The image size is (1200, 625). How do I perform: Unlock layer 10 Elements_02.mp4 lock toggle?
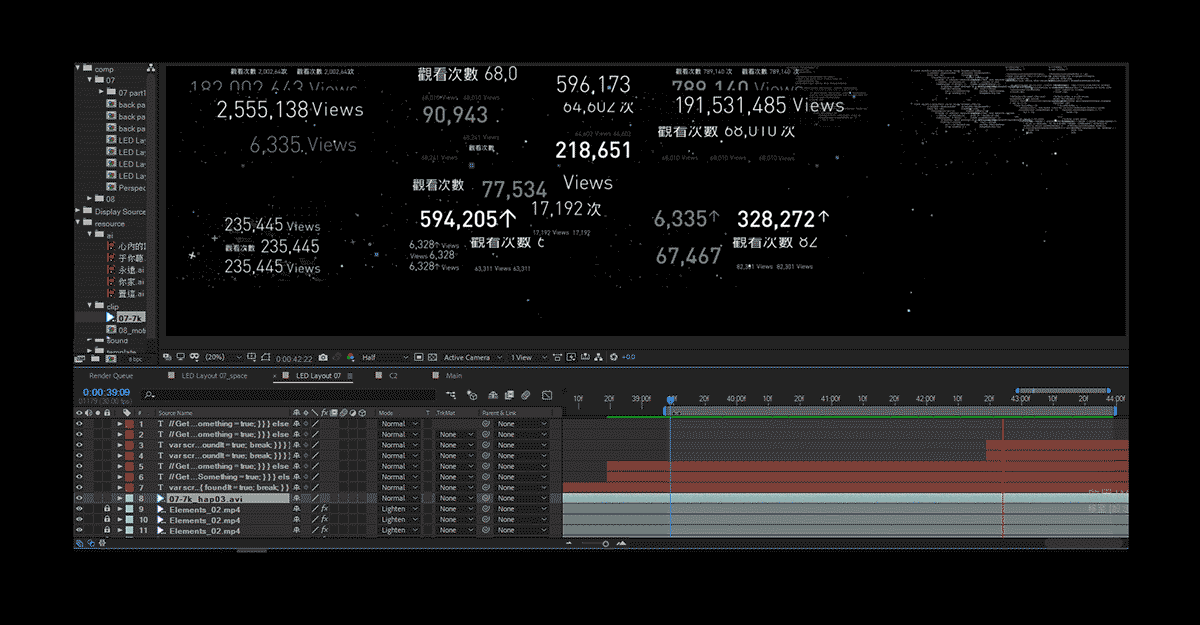tap(107, 520)
